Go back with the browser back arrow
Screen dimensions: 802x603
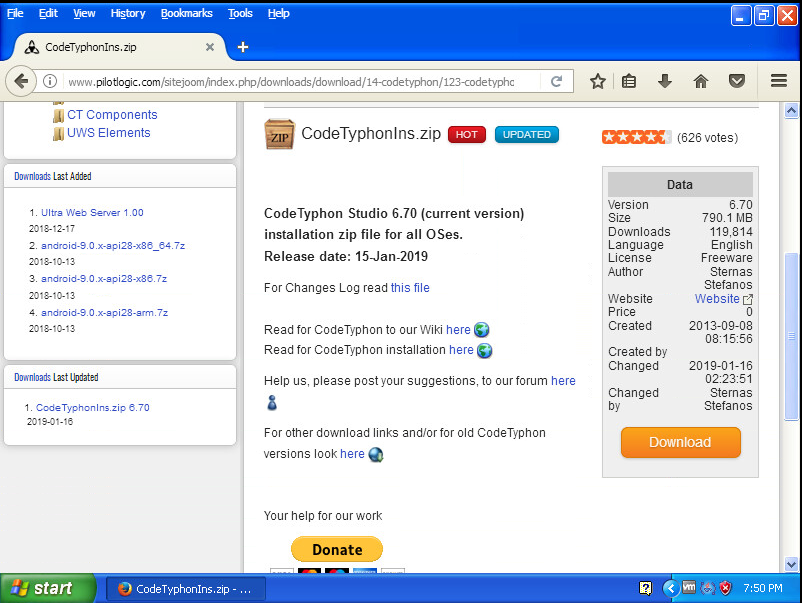pyautogui.click(x=21, y=81)
